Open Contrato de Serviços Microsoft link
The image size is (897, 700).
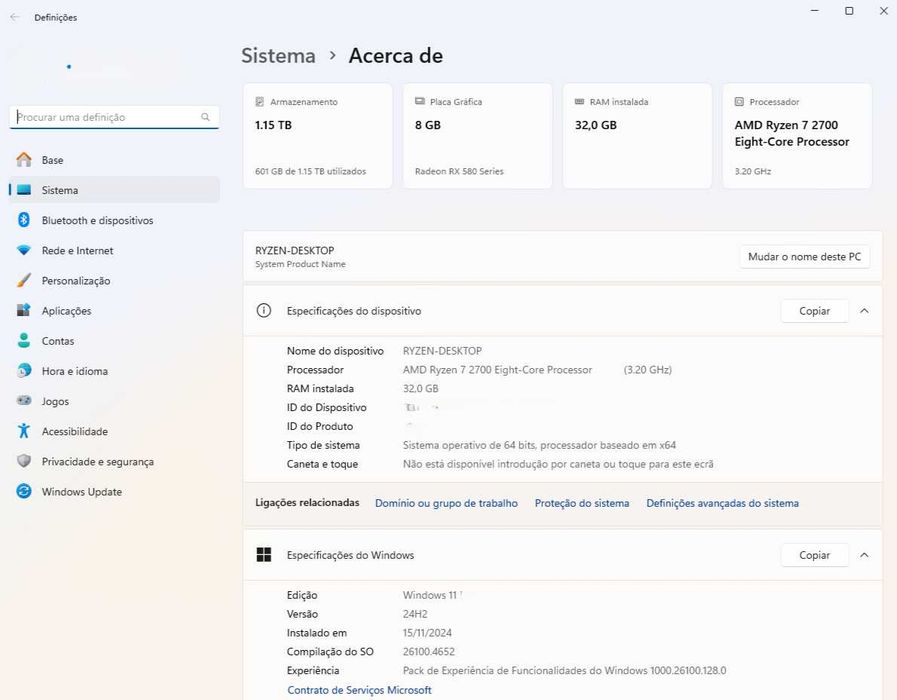coord(359,690)
